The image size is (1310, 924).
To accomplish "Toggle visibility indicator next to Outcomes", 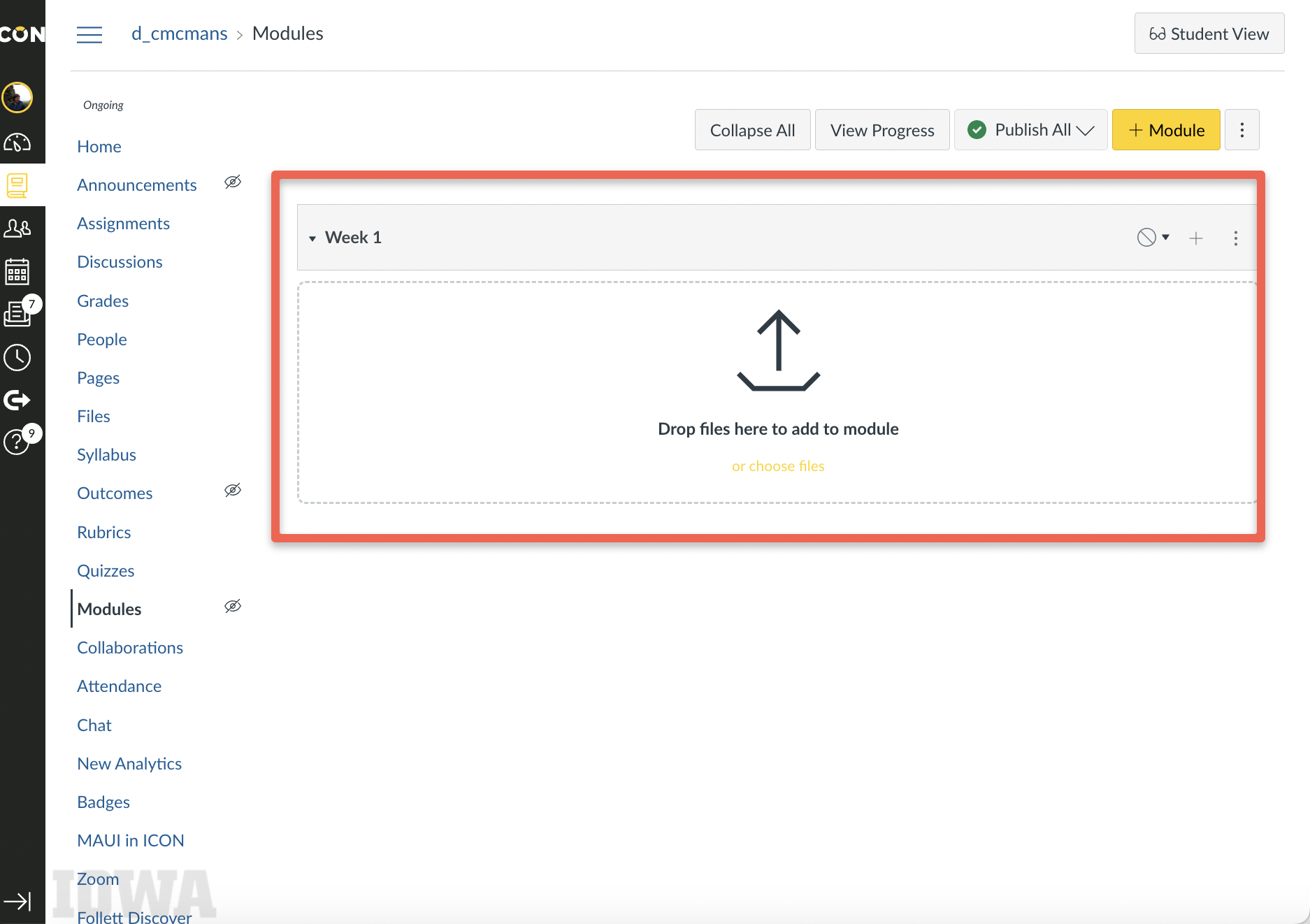I will pos(232,489).
